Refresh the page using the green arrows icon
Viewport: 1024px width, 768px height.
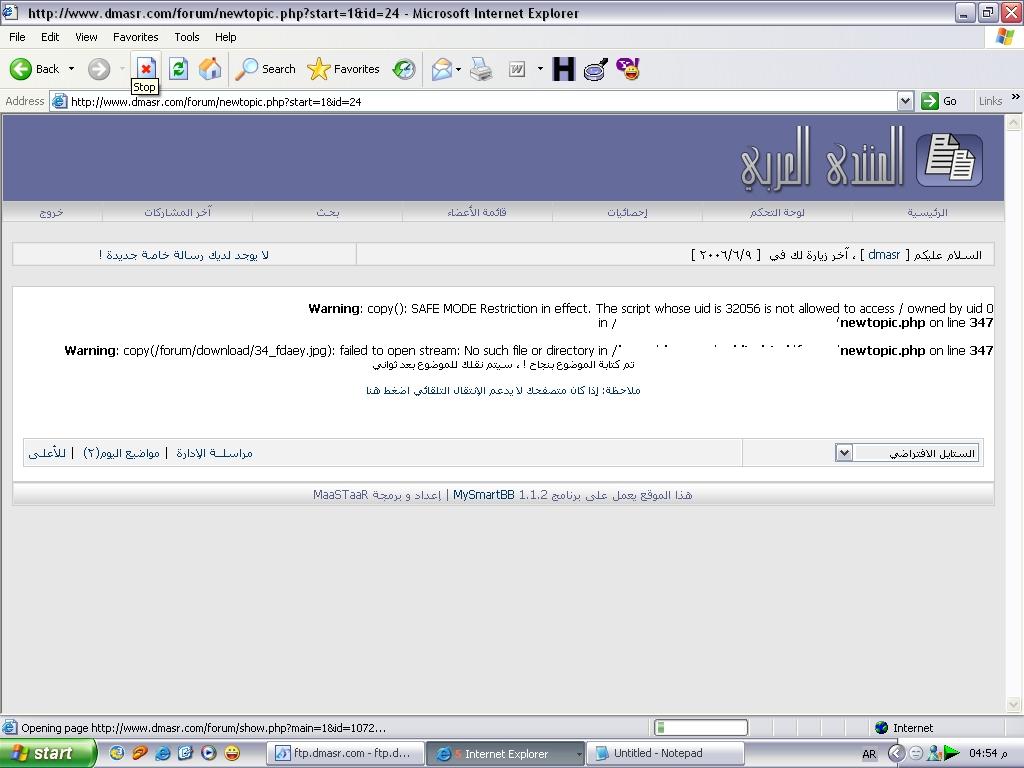178,68
